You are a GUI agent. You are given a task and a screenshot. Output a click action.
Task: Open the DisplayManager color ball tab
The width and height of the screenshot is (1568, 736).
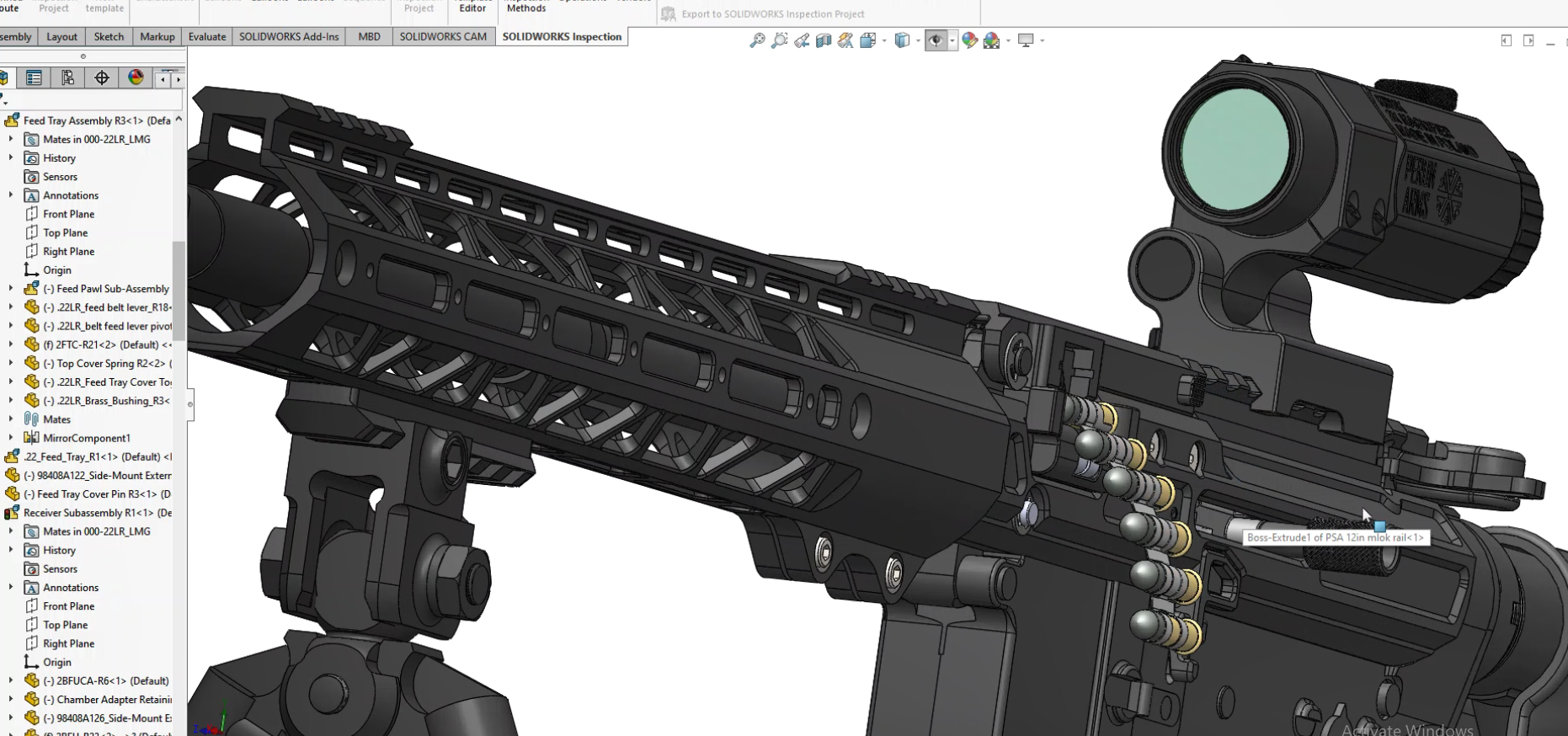(x=136, y=78)
